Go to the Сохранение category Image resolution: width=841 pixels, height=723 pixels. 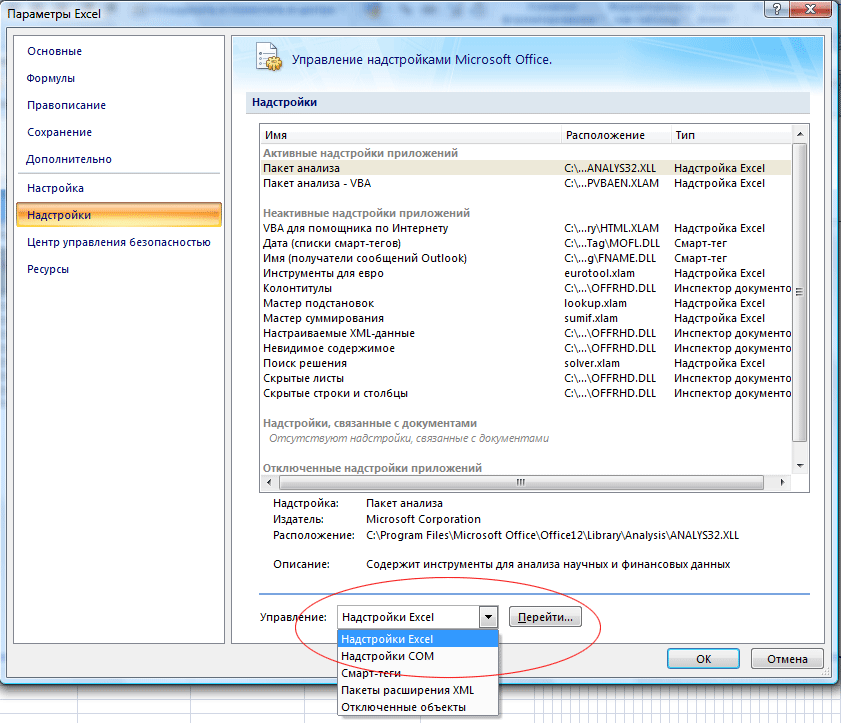coord(60,132)
